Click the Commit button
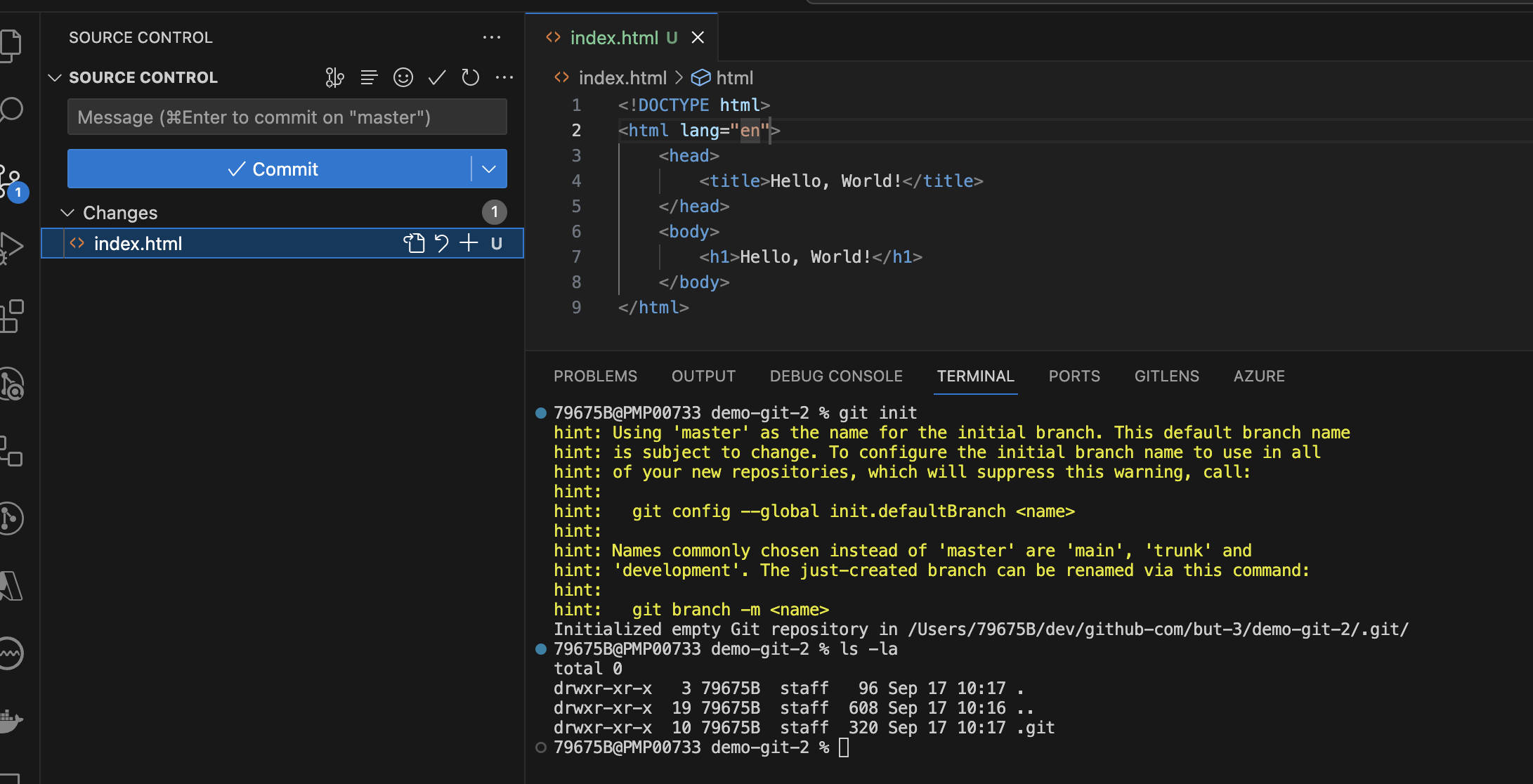Viewport: 1533px width, 784px height. 269,169
